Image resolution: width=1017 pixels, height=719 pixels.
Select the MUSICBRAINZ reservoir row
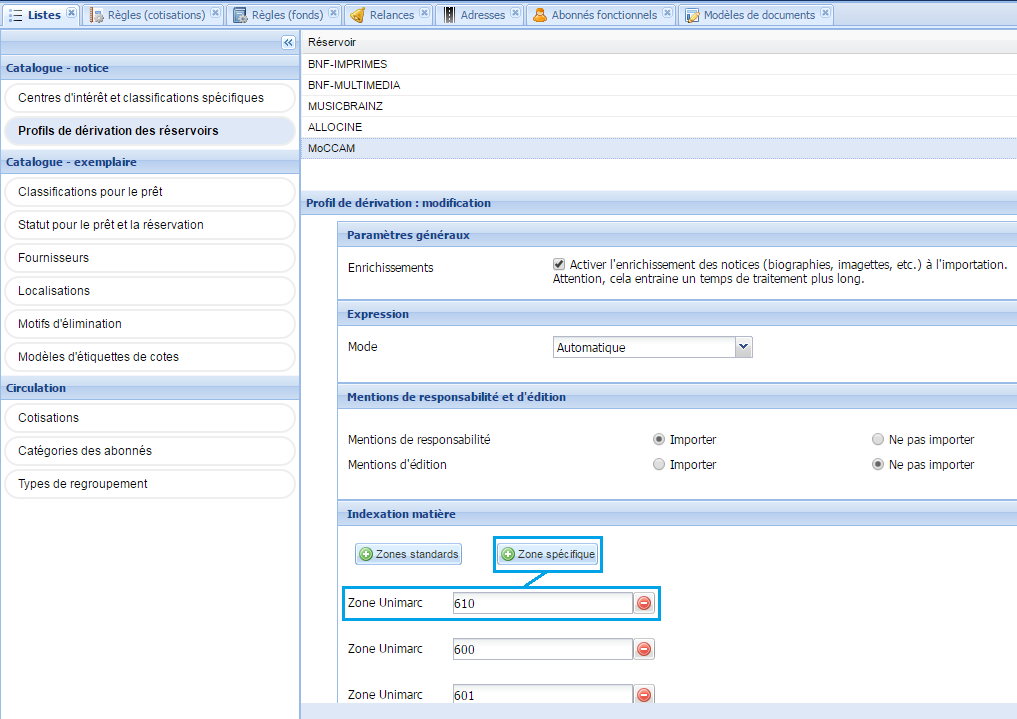(346, 105)
